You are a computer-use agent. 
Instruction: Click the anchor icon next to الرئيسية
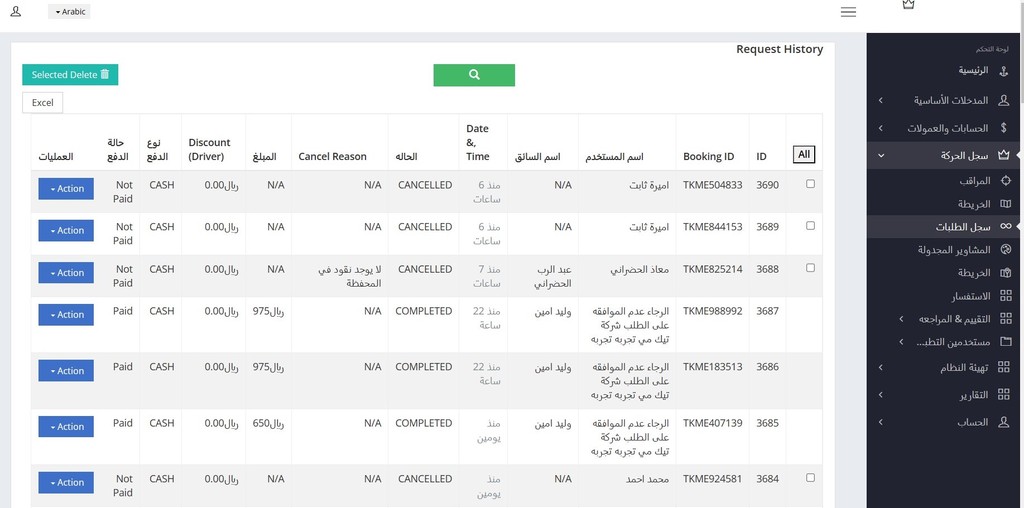[x=1004, y=71]
